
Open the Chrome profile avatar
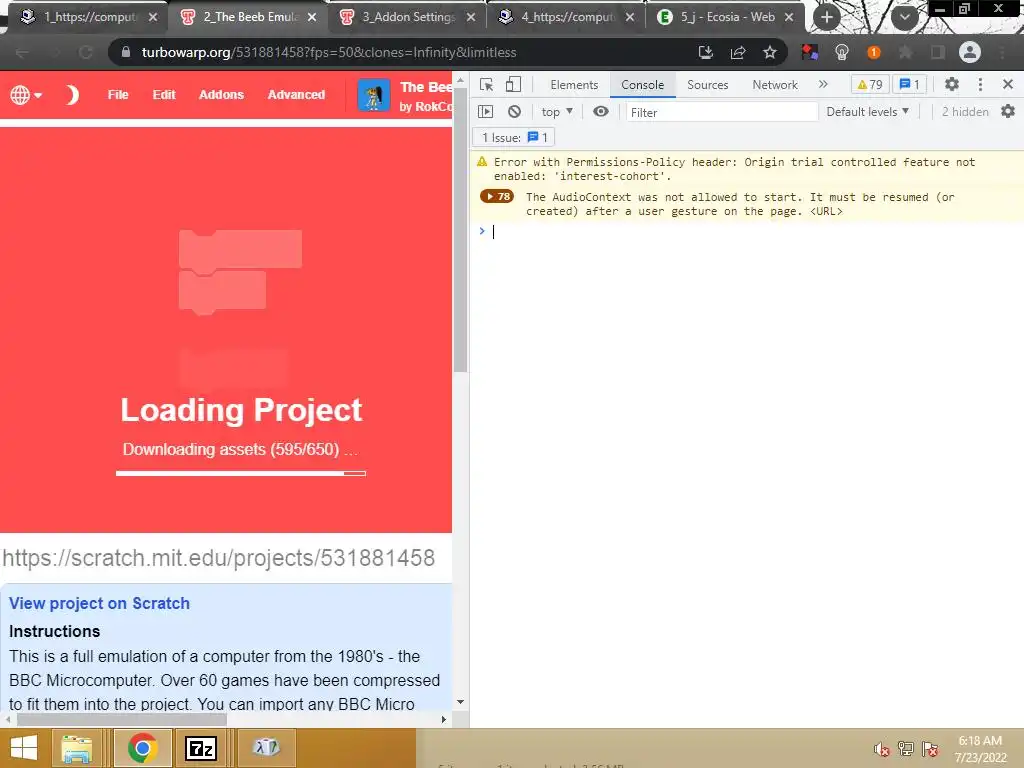pos(970,52)
